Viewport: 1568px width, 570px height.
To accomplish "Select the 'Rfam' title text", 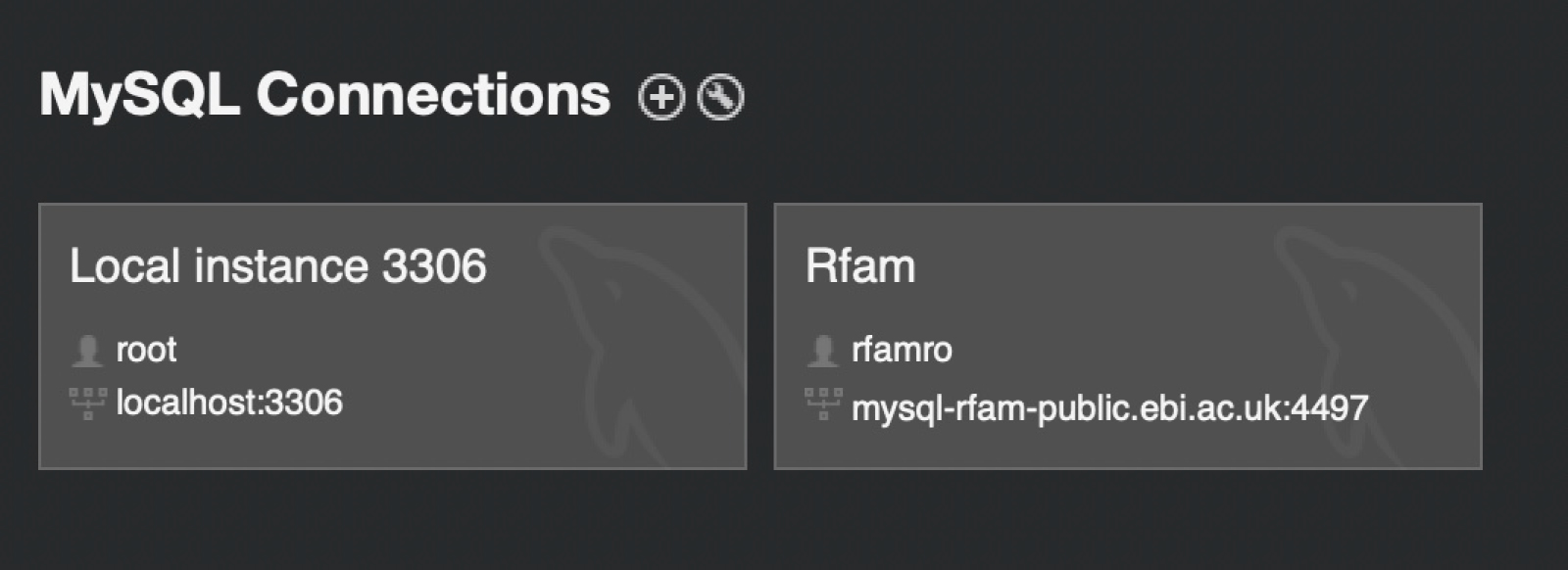I will [x=860, y=266].
